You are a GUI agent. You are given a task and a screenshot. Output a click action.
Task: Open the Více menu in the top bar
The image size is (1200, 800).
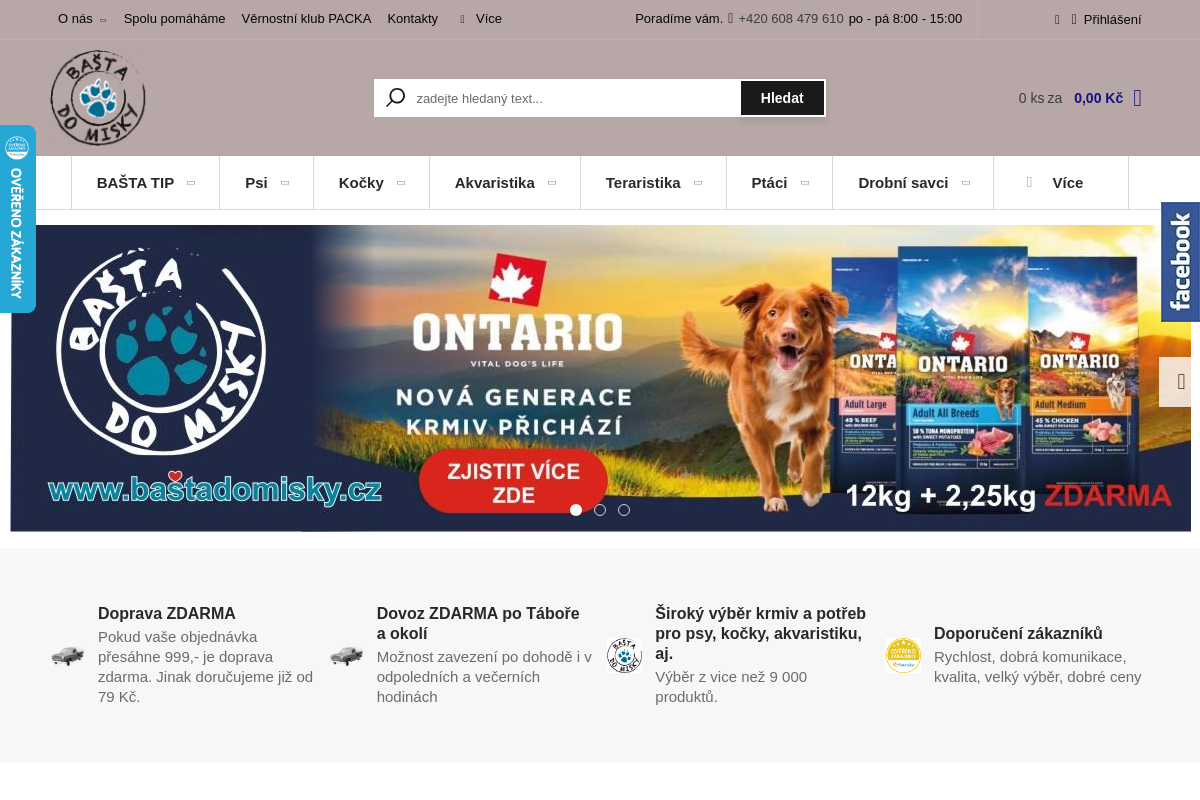489,19
